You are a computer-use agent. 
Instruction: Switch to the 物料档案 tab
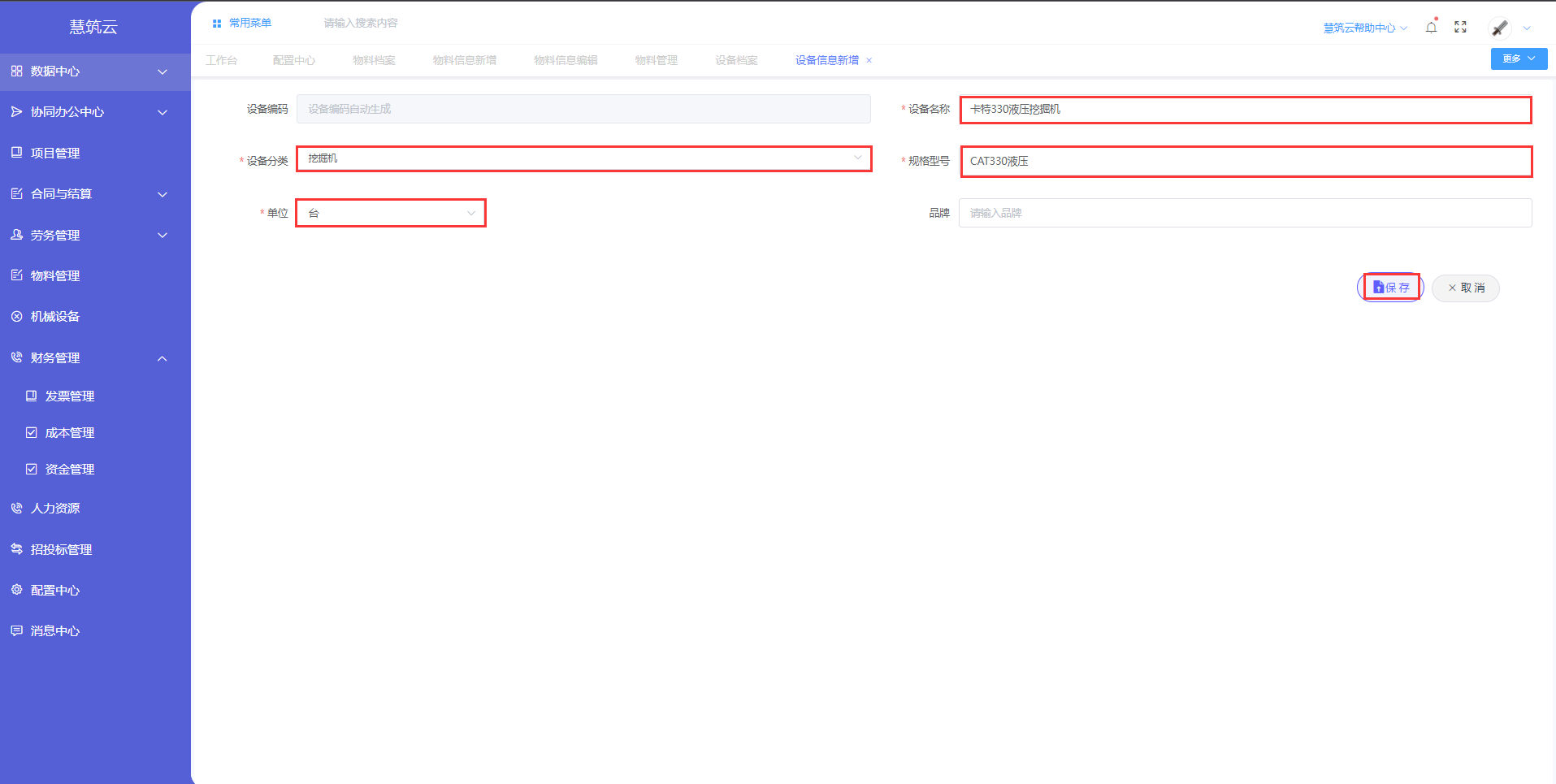pyautogui.click(x=374, y=60)
